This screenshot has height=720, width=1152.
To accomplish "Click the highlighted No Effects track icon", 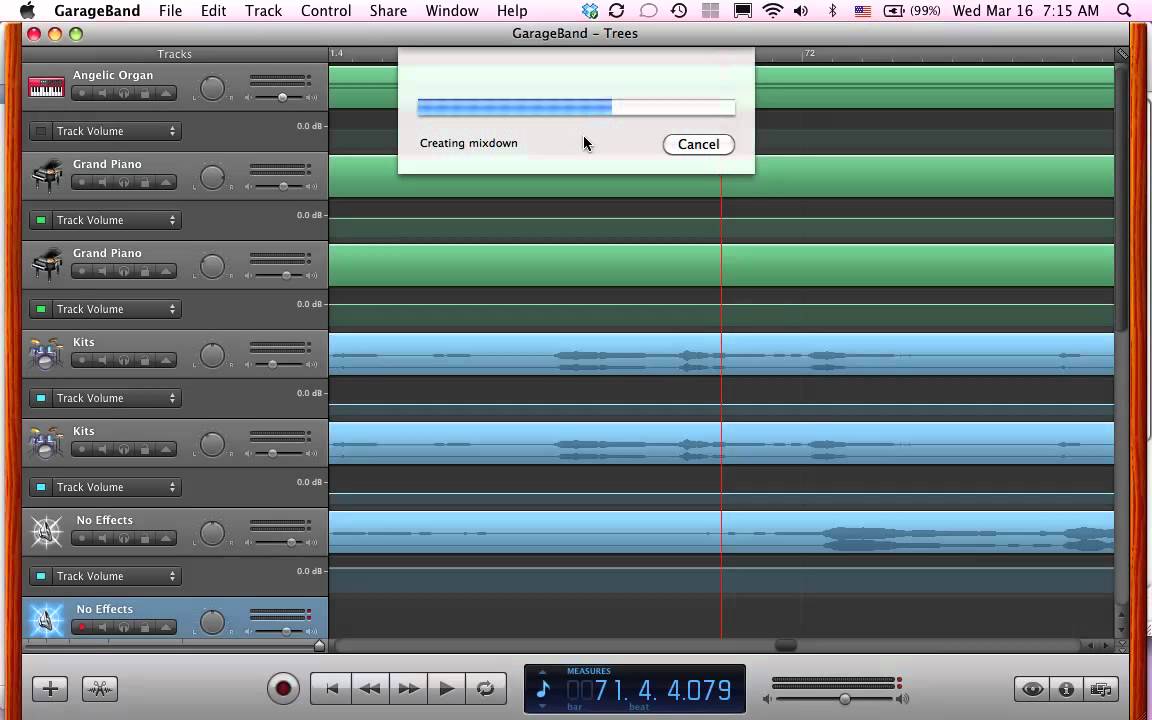I will [x=46, y=620].
